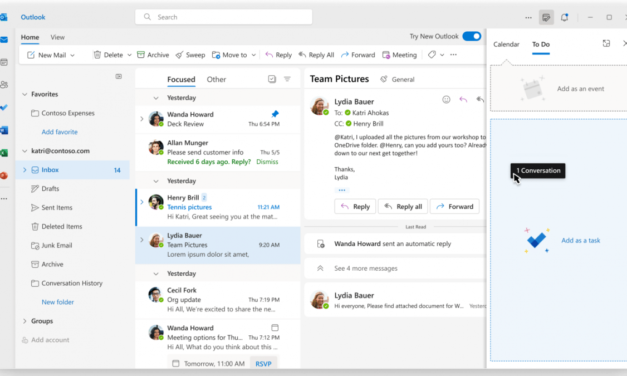Expand Wanda Howard Deck Review thread
The width and height of the screenshot is (627, 376).
[142, 119]
